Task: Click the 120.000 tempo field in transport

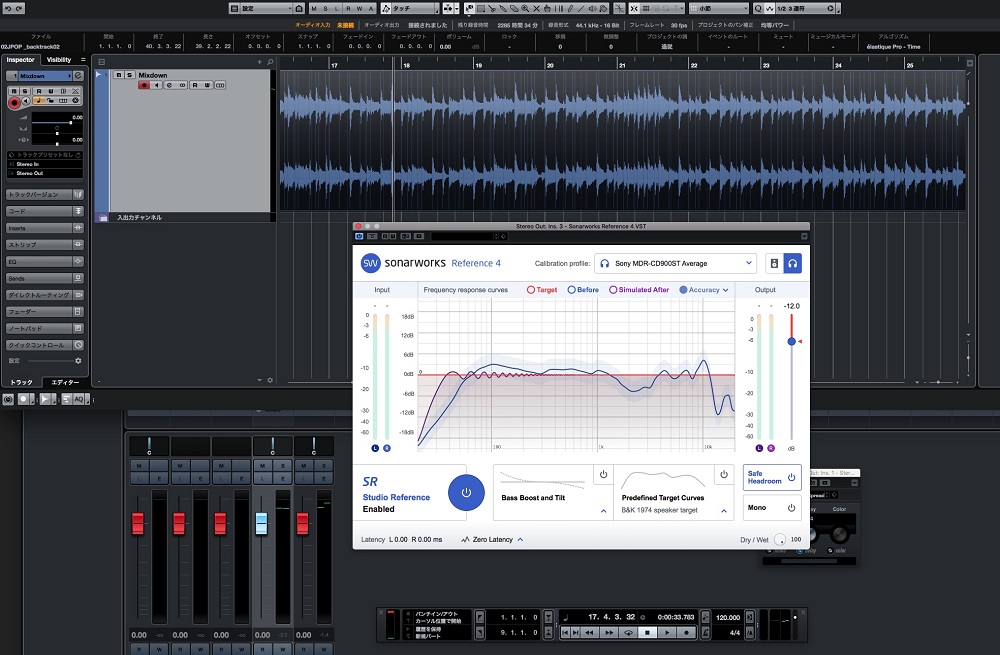Action: (728, 617)
